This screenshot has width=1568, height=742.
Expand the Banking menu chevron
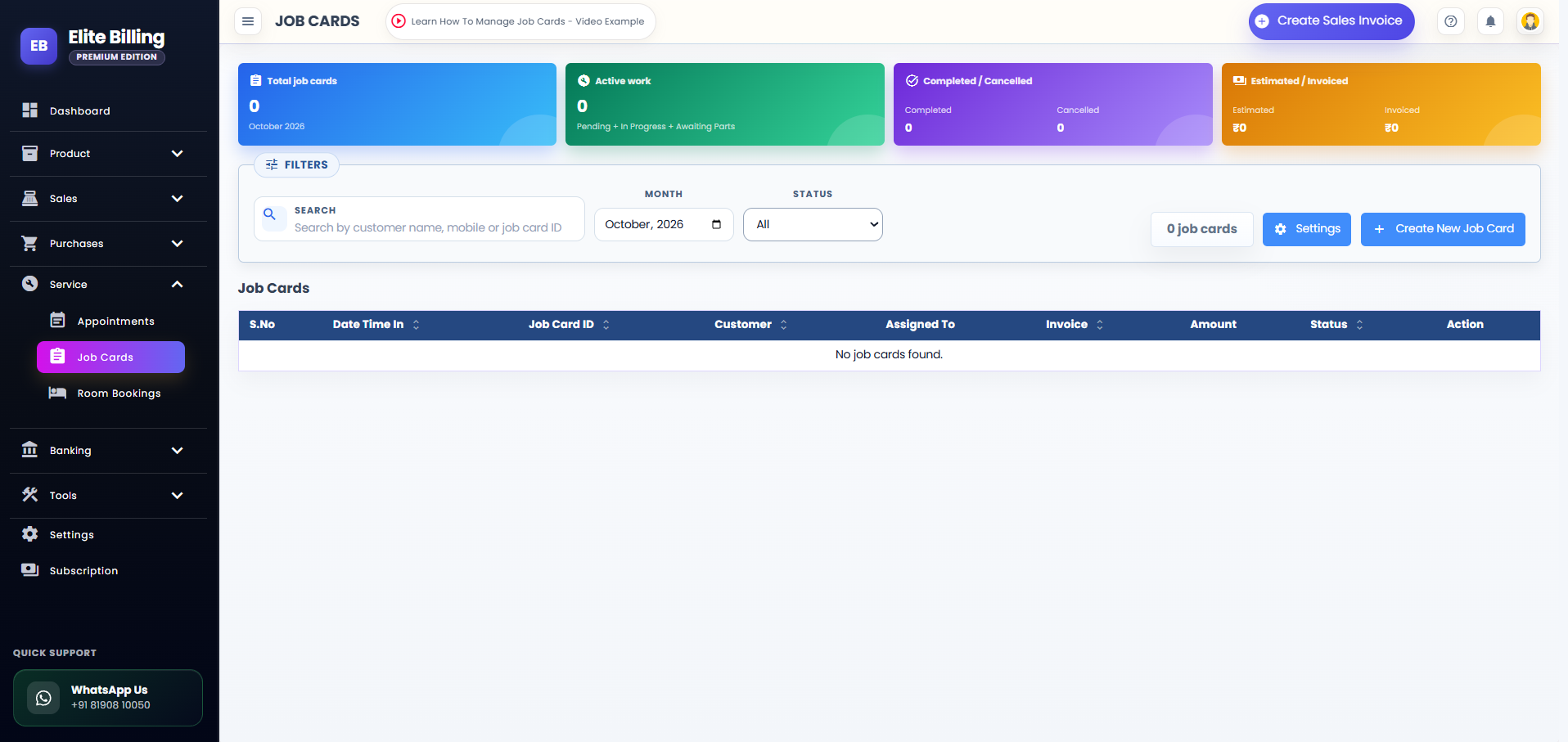[177, 451]
